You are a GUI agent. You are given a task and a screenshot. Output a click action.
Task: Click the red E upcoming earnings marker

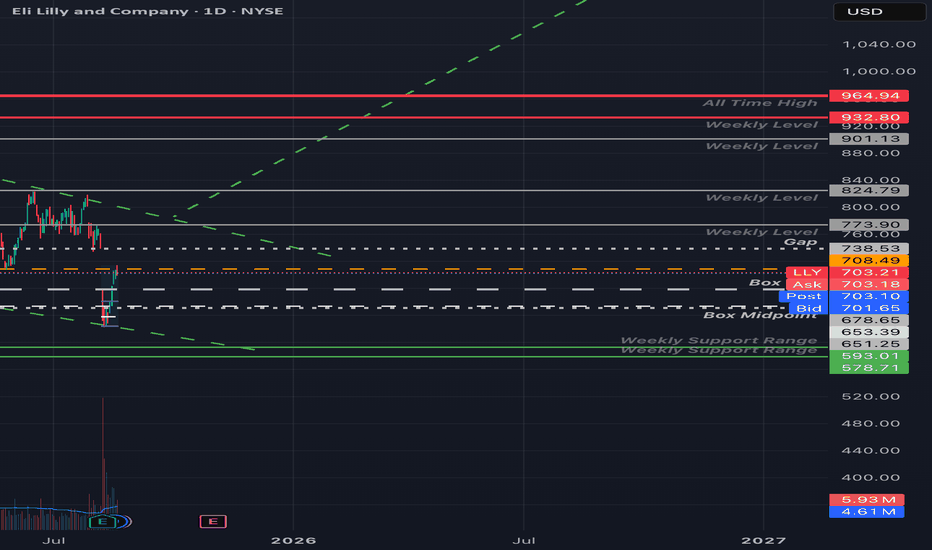[x=213, y=522]
